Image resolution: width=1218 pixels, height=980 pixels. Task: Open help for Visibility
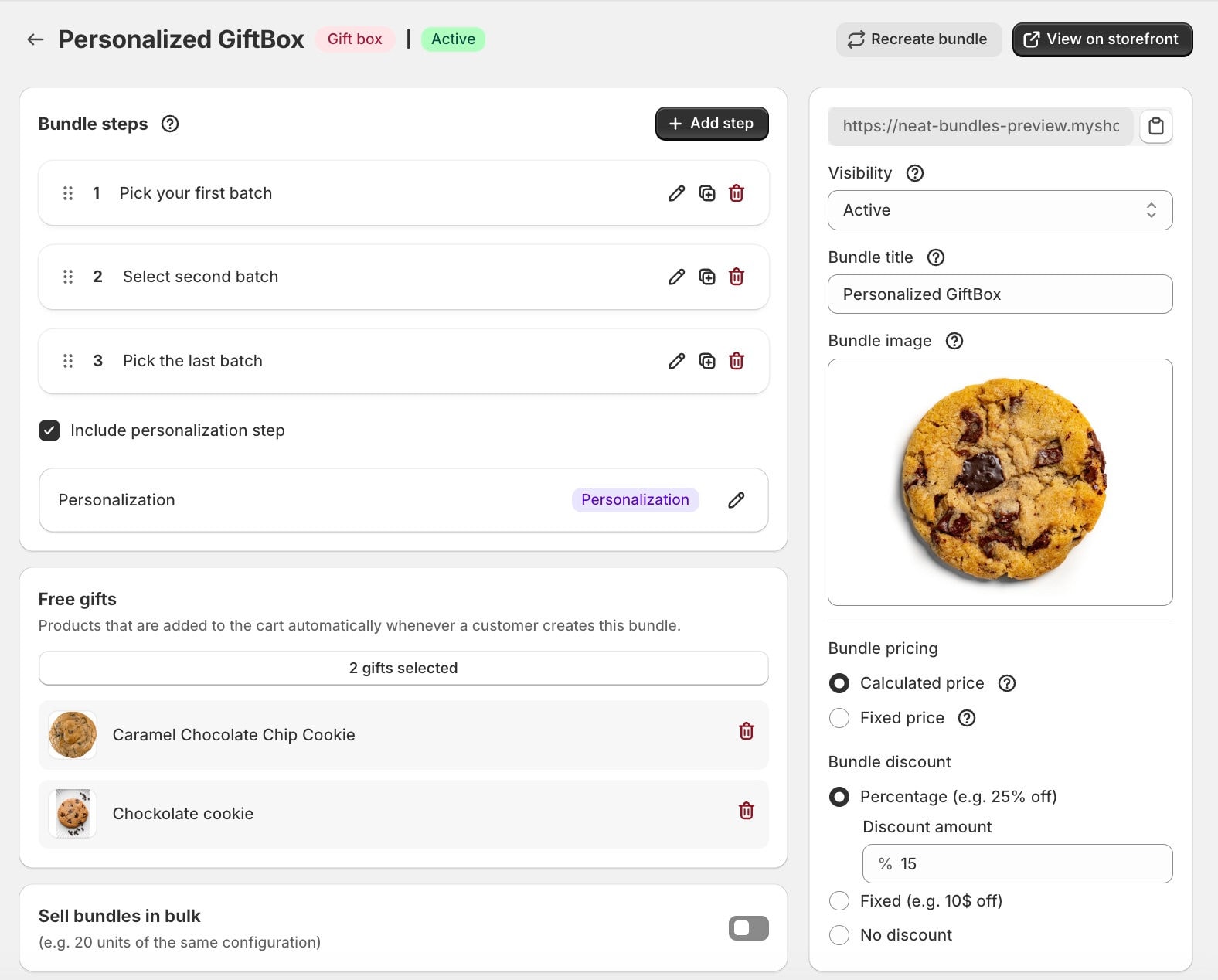tap(915, 173)
